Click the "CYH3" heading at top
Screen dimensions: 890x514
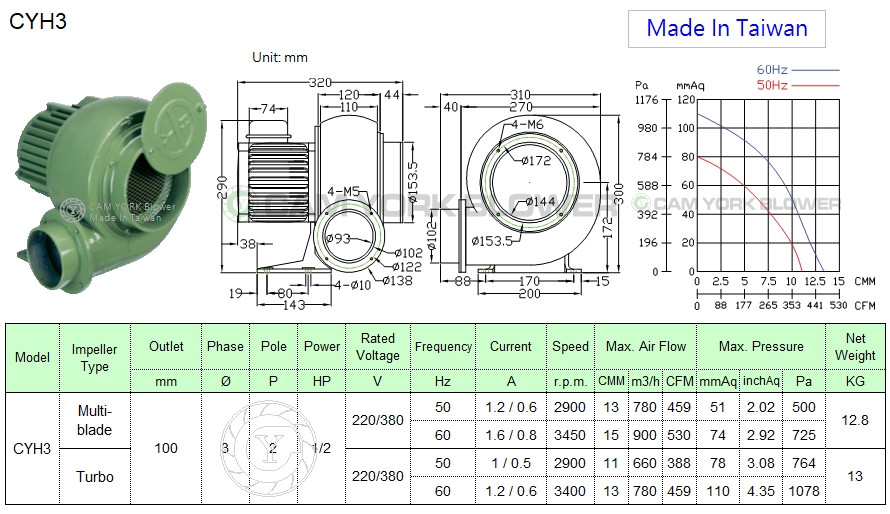pos(38,22)
